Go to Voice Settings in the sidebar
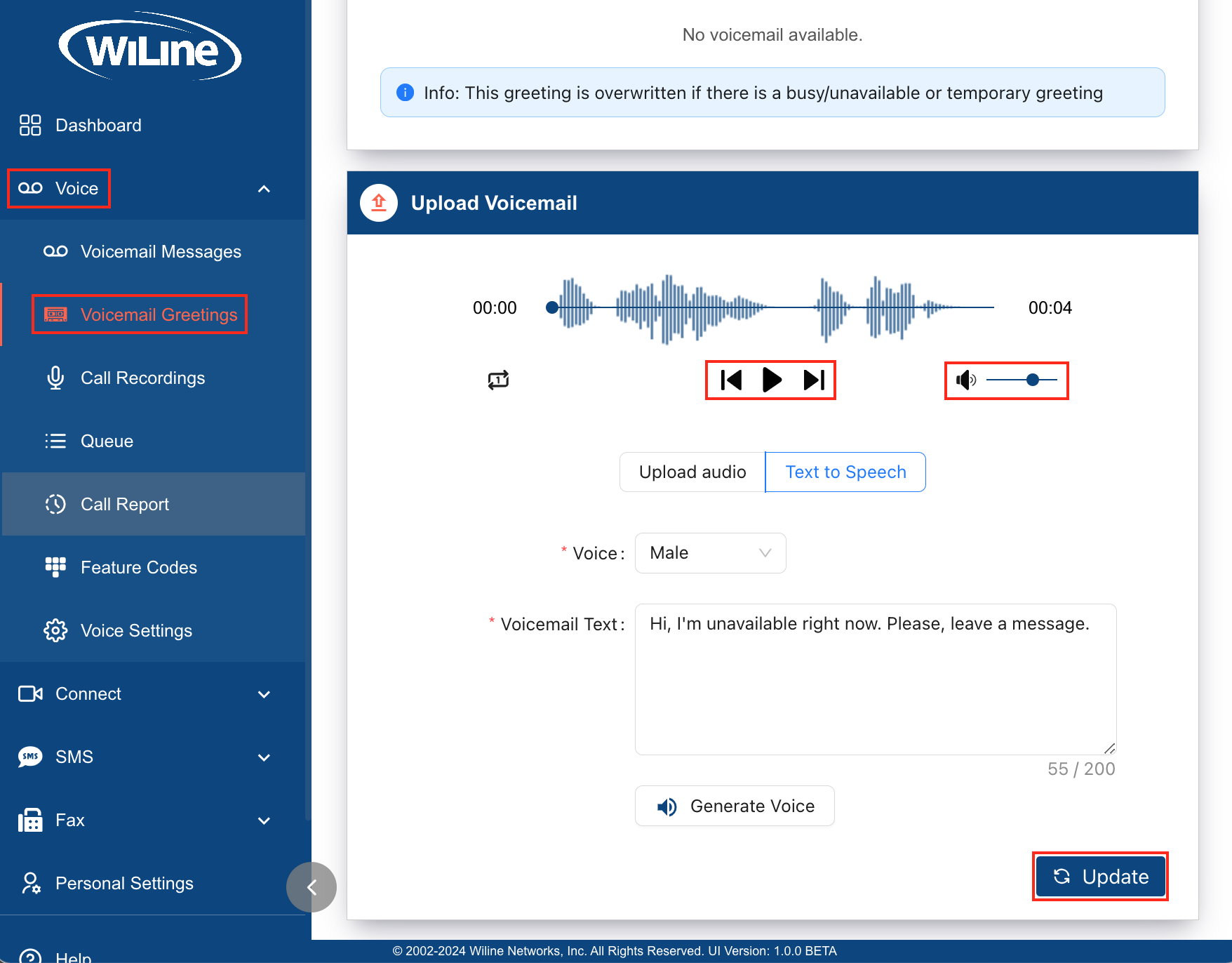 [136, 631]
